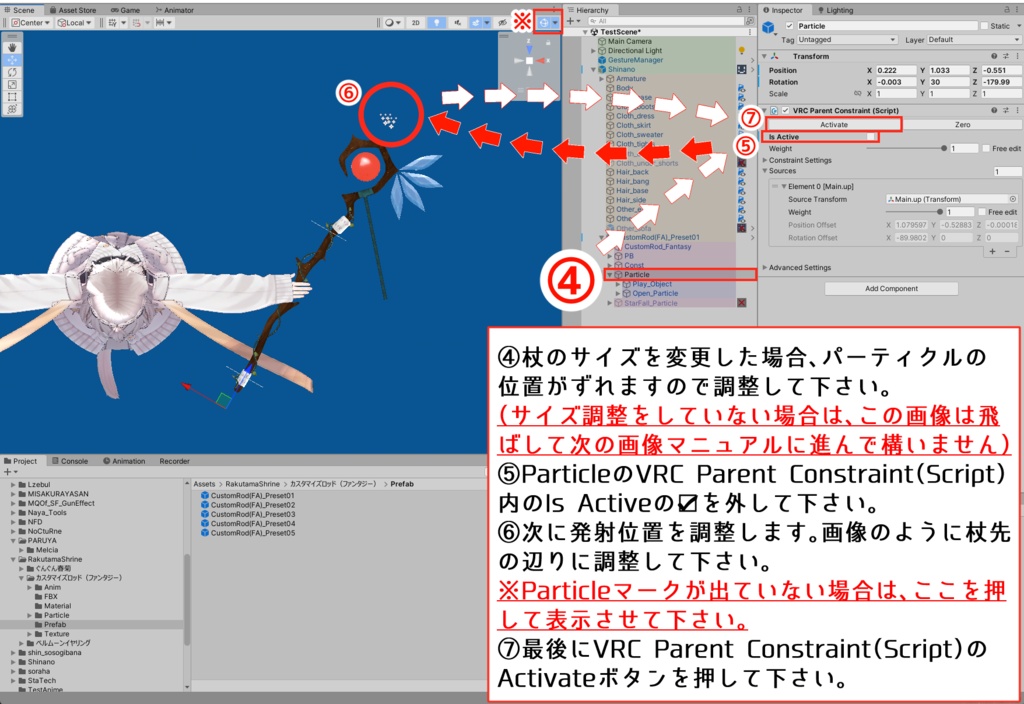The width and height of the screenshot is (1024, 704).
Task: Open the Layer dropdown (Default)
Action: coord(973,40)
